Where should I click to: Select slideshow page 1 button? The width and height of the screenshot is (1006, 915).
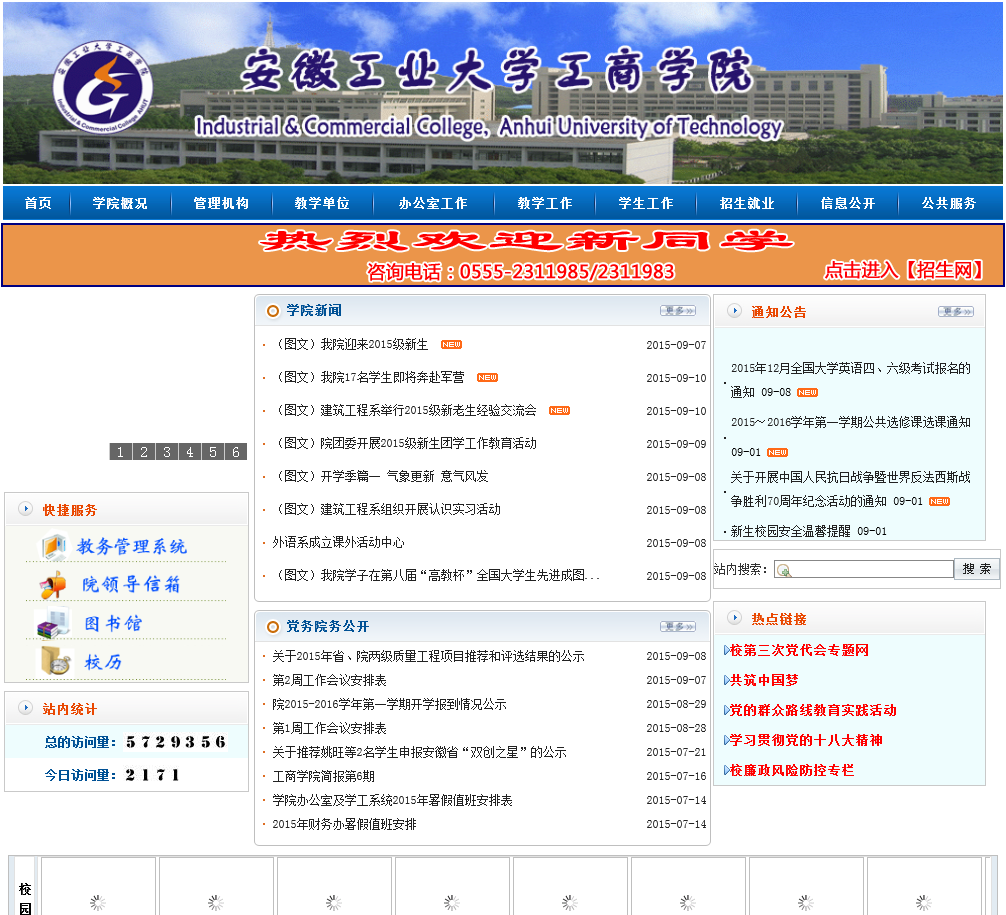pyautogui.click(x=121, y=452)
